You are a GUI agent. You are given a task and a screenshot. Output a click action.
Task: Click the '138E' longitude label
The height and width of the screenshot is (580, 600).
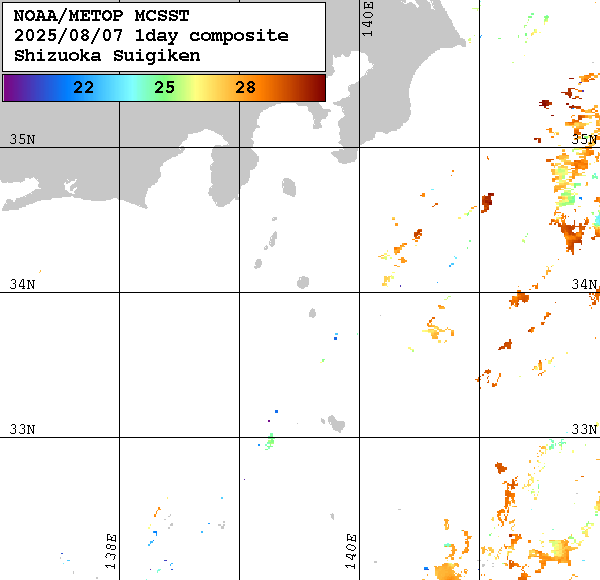click(x=111, y=551)
